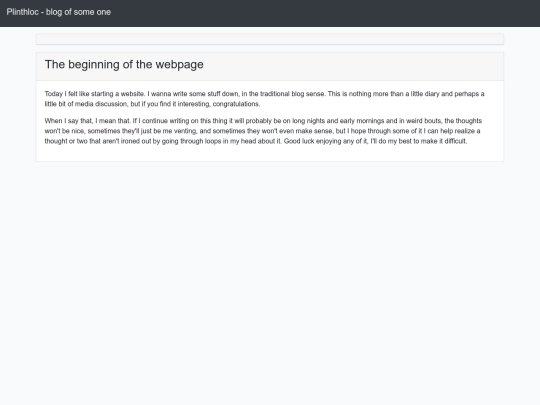Click the dark navigation bar's empty area
The image size is (540, 405).
click(325, 13)
